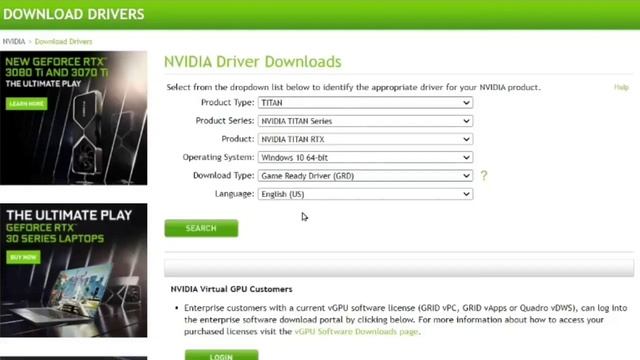Open the Help link at top right
Screen dimensions: 640x360
(x=621, y=87)
